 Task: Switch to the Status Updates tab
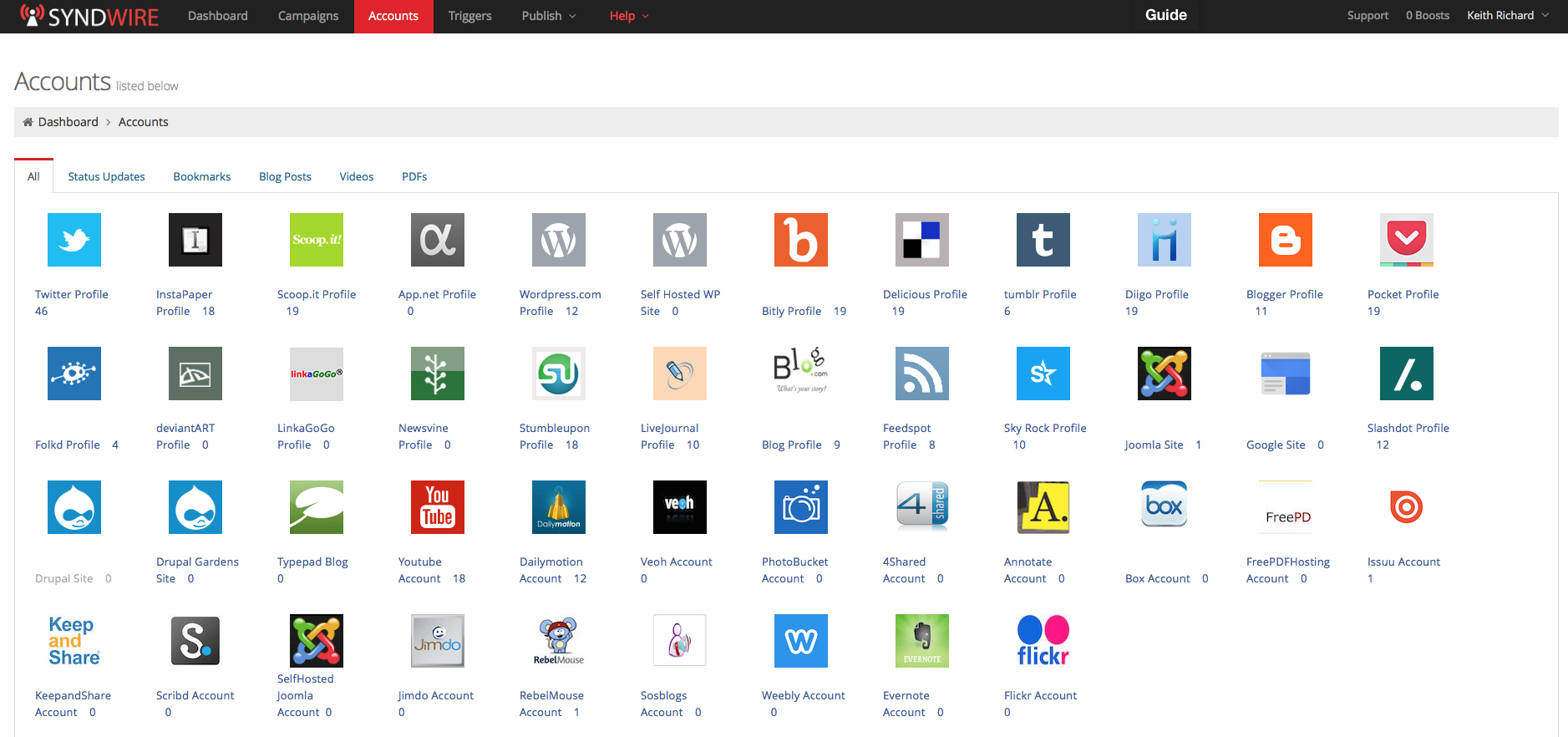(106, 176)
